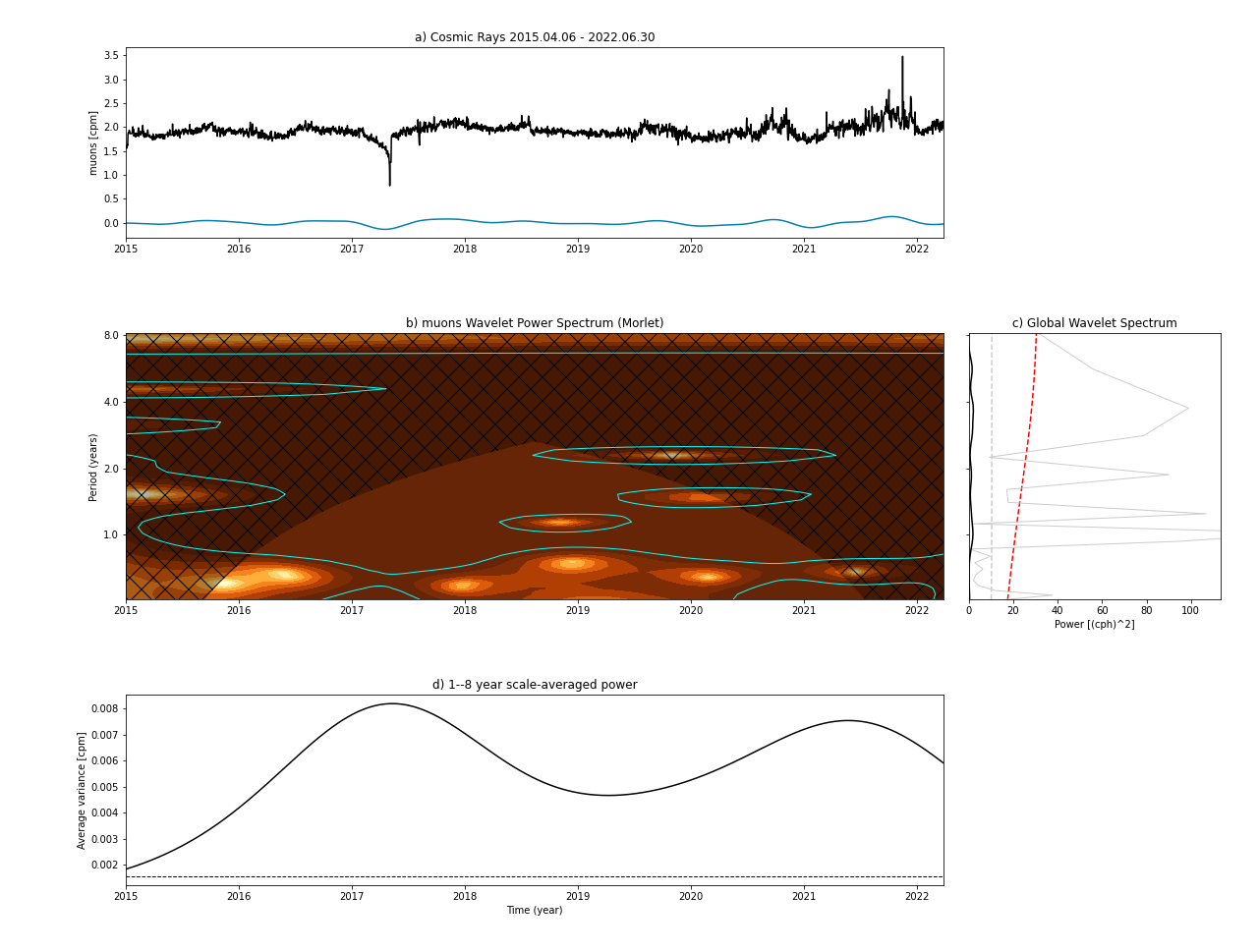Screen dimensions: 1258x952
Task: Click the "0.005" tick on scale-averaged power plot
Action: (105, 788)
